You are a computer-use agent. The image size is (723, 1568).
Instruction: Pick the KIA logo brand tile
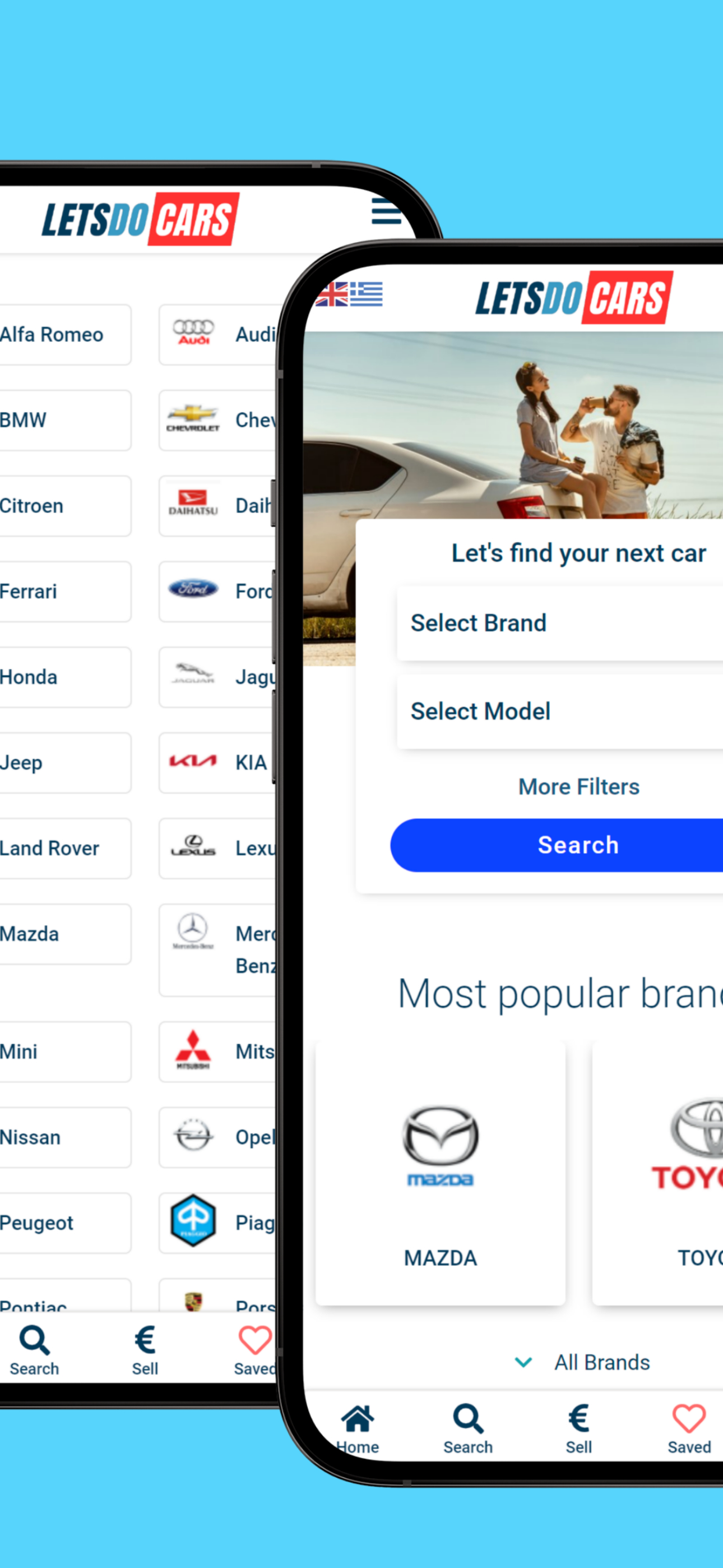[217, 763]
